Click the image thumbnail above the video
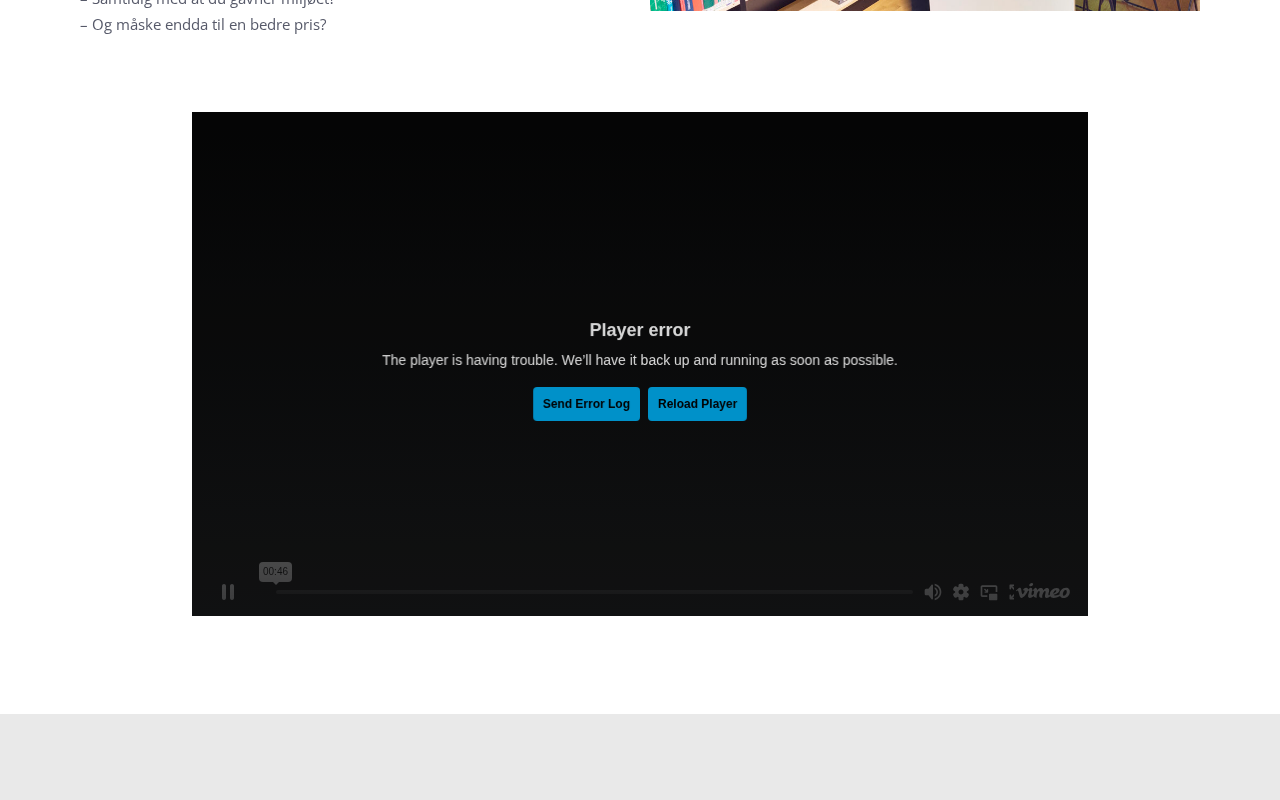The height and width of the screenshot is (800, 1280). click(925, 5)
